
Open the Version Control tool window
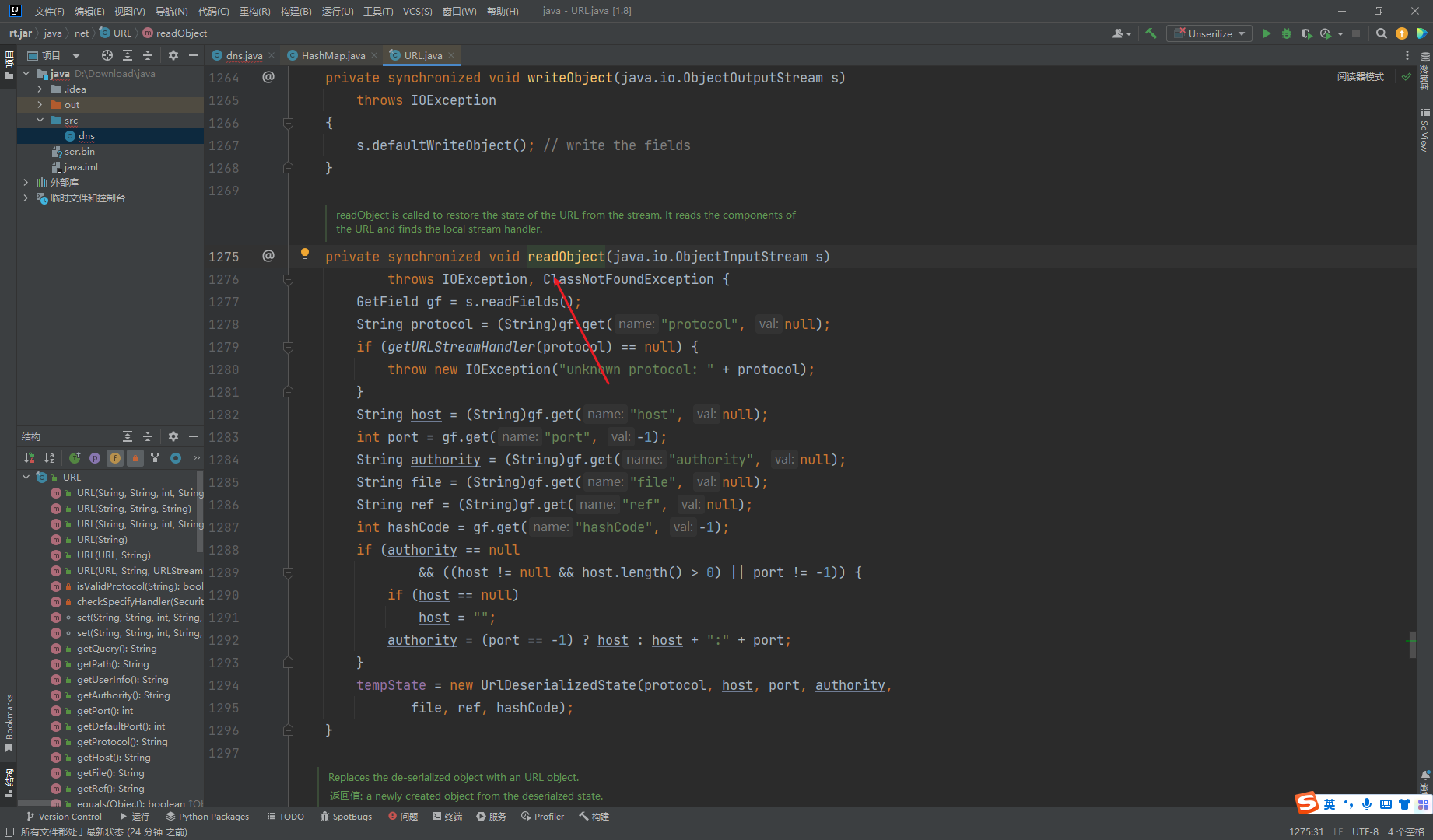(64, 816)
